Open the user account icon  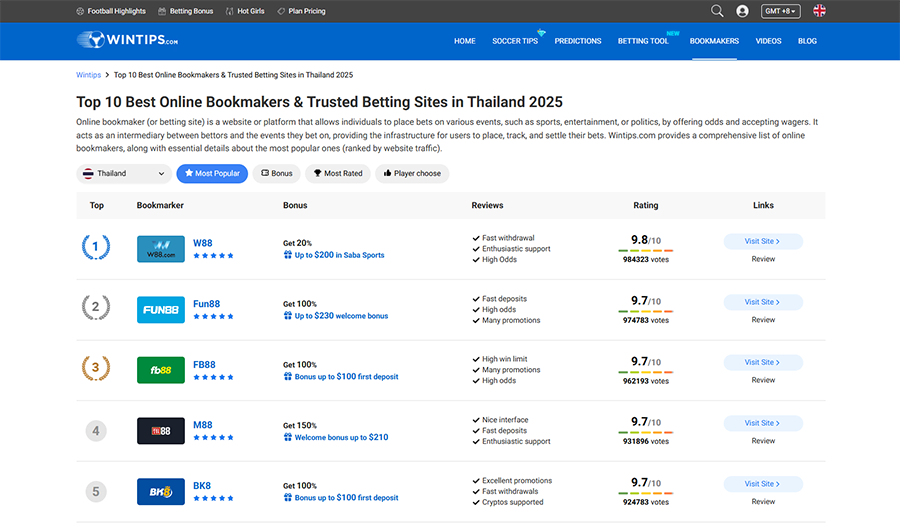pyautogui.click(x=742, y=11)
